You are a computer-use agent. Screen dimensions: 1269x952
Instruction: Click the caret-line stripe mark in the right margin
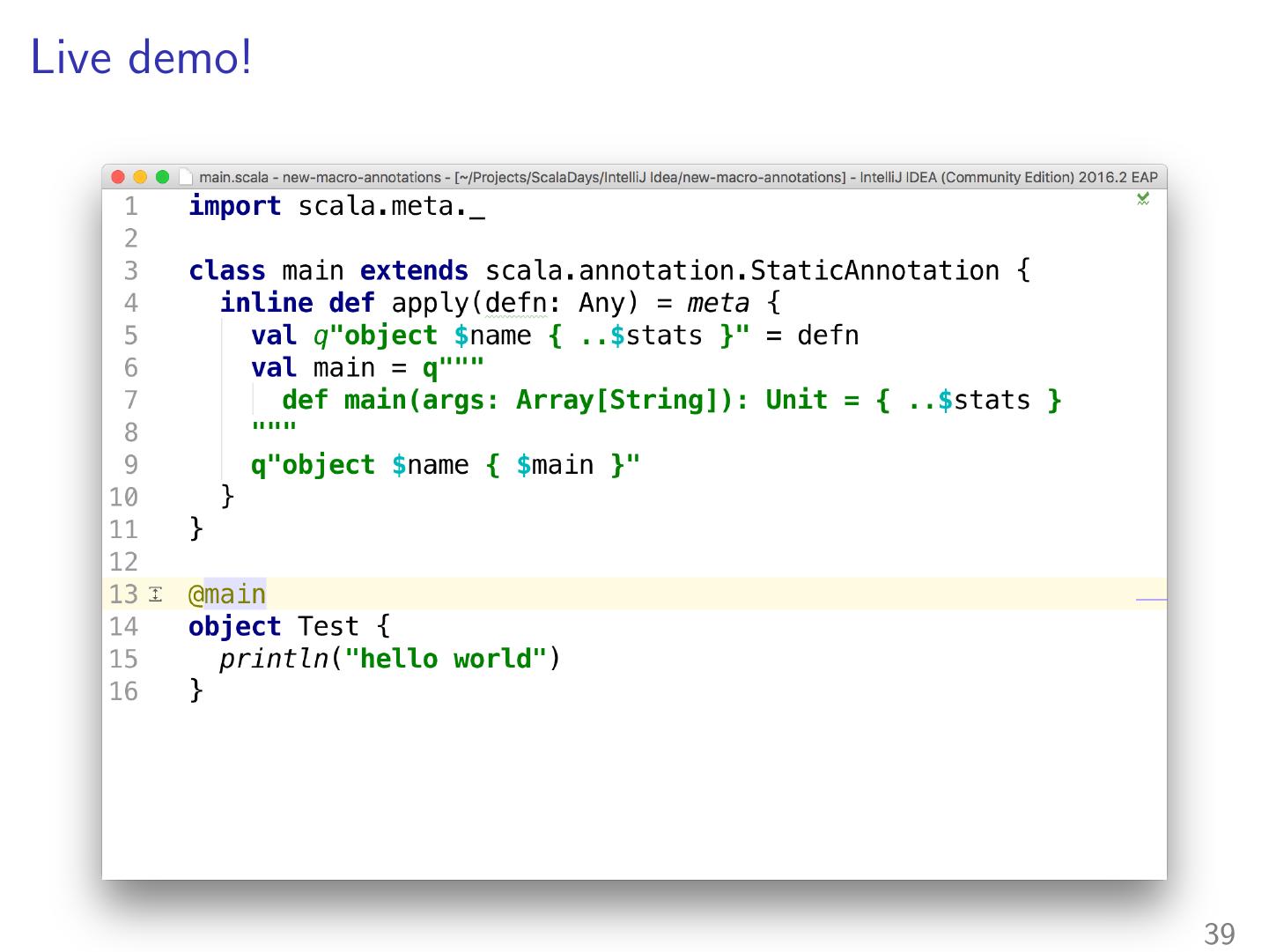[x=1151, y=599]
